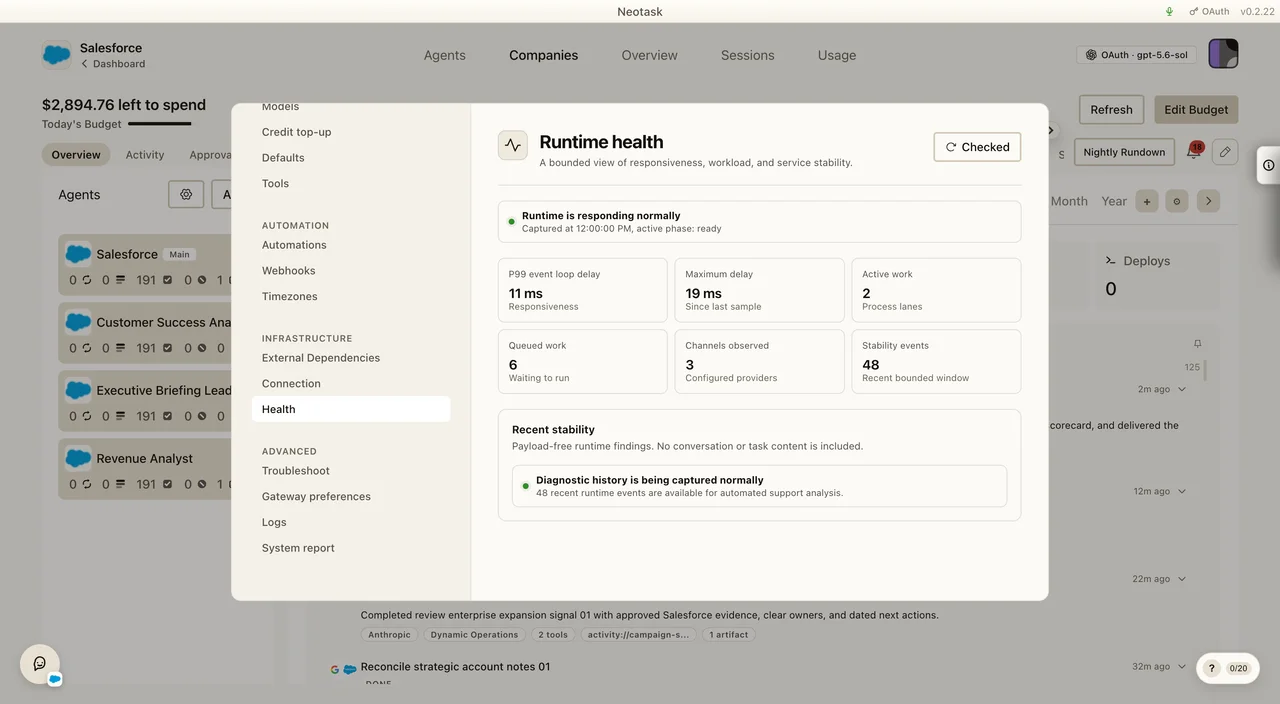This screenshot has height=704, width=1280.
Task: Select the Activity sub-tab
Action: [145, 155]
